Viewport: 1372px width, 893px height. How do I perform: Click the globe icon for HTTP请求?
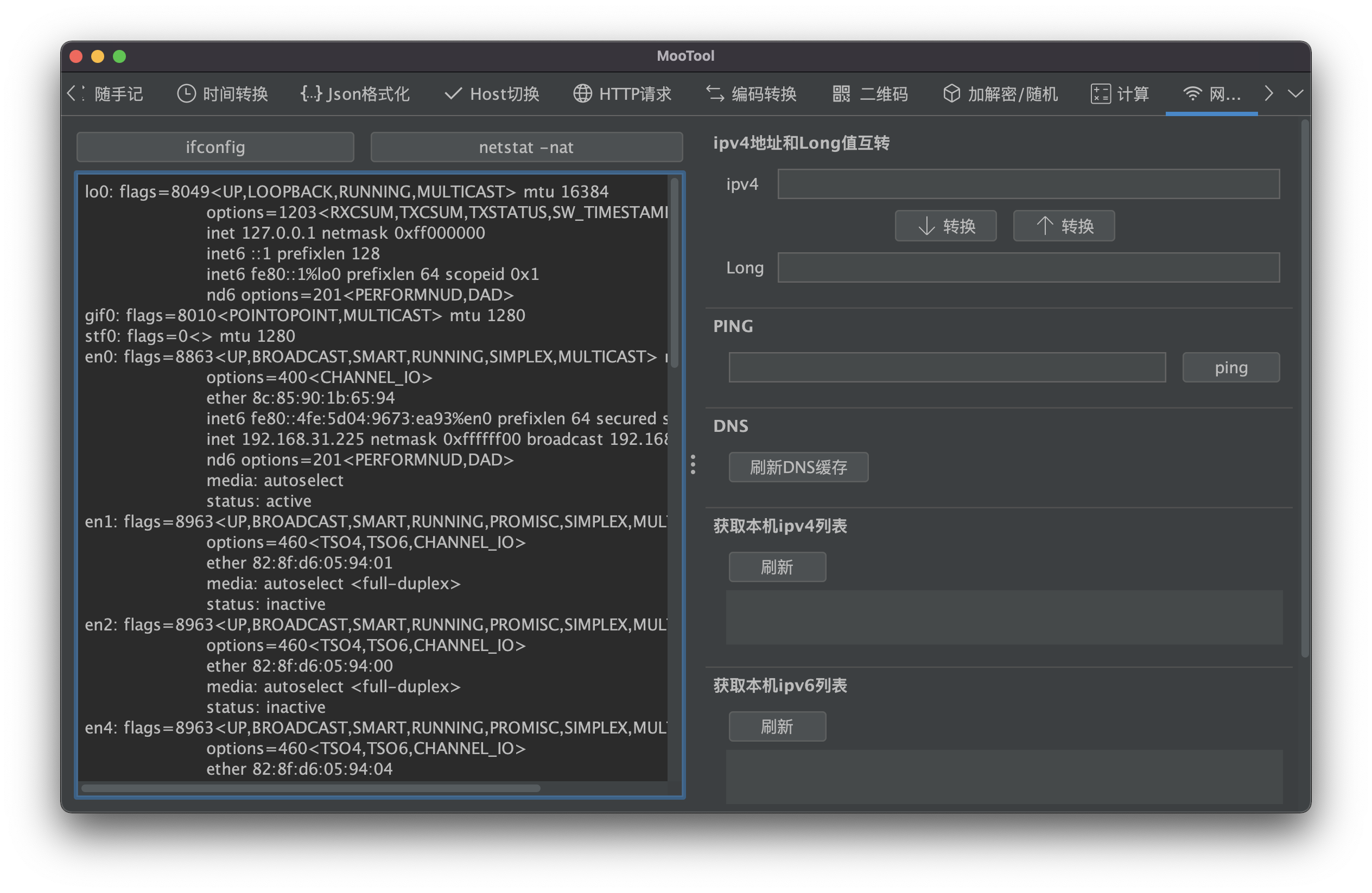582,93
